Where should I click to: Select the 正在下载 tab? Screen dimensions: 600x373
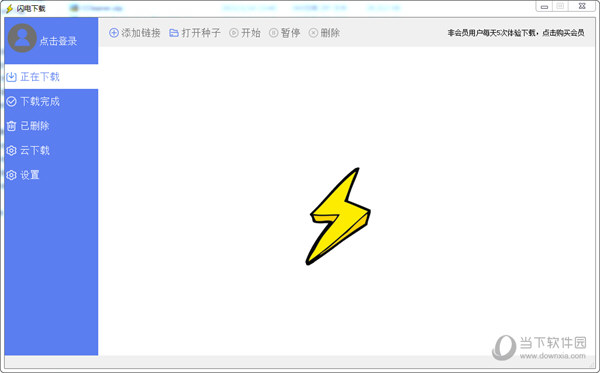(51, 77)
